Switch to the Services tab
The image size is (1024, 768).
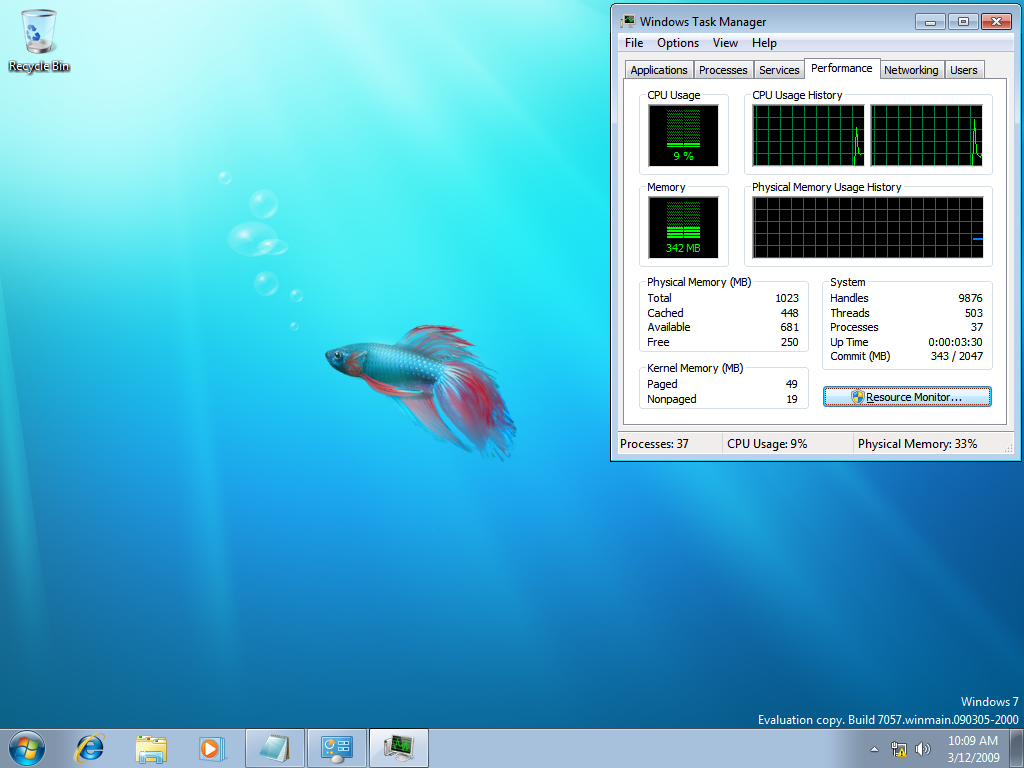click(779, 70)
